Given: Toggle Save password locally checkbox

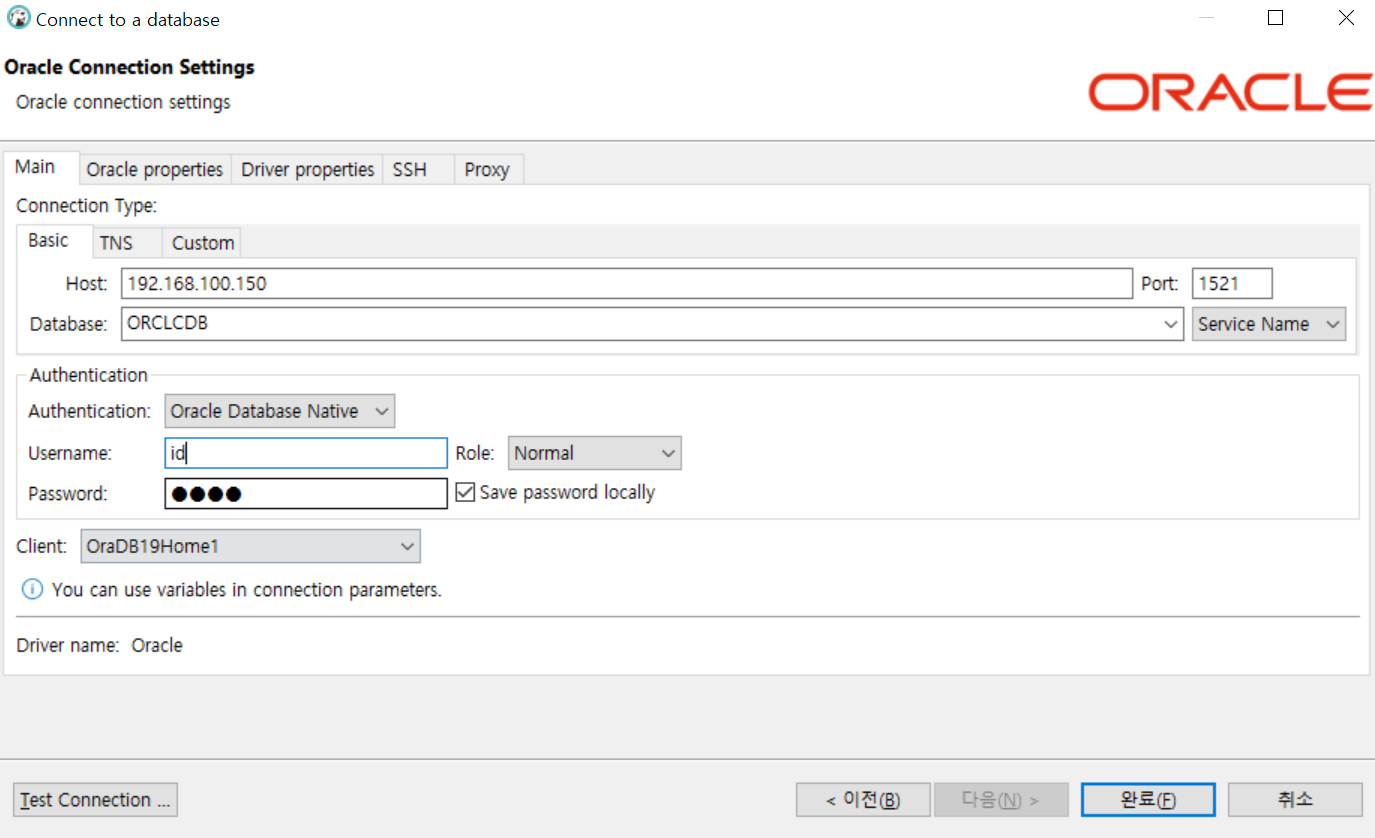Looking at the screenshot, I should tap(465, 492).
